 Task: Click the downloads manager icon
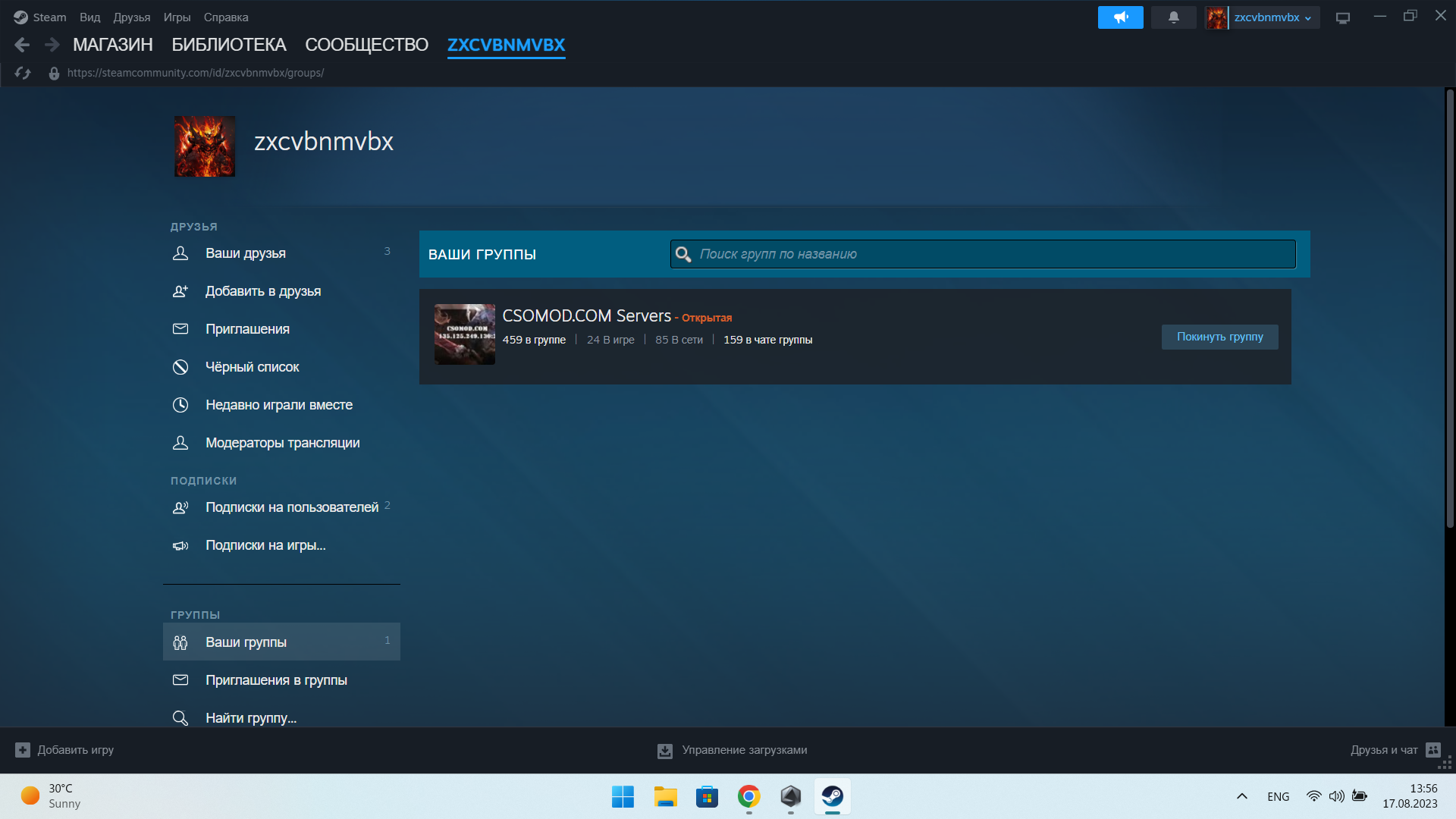click(x=665, y=751)
